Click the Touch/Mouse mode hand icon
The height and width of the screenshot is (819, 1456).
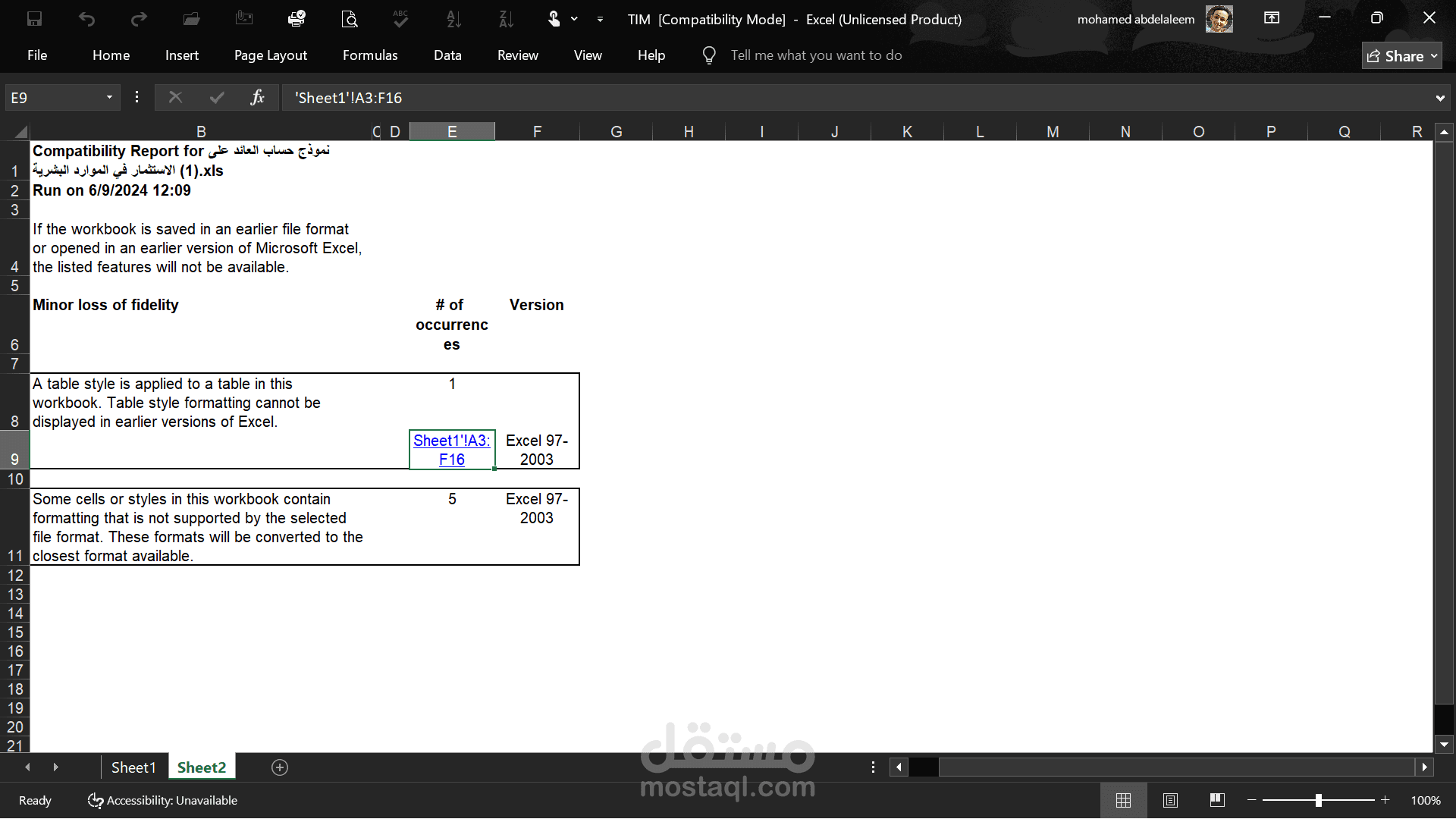554,19
